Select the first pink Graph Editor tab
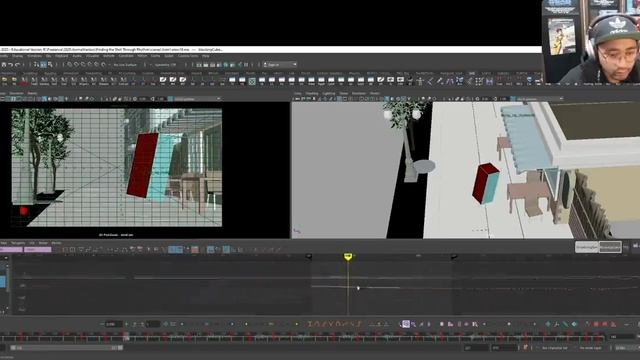Viewport: 640px width, 360px height. (11, 249)
